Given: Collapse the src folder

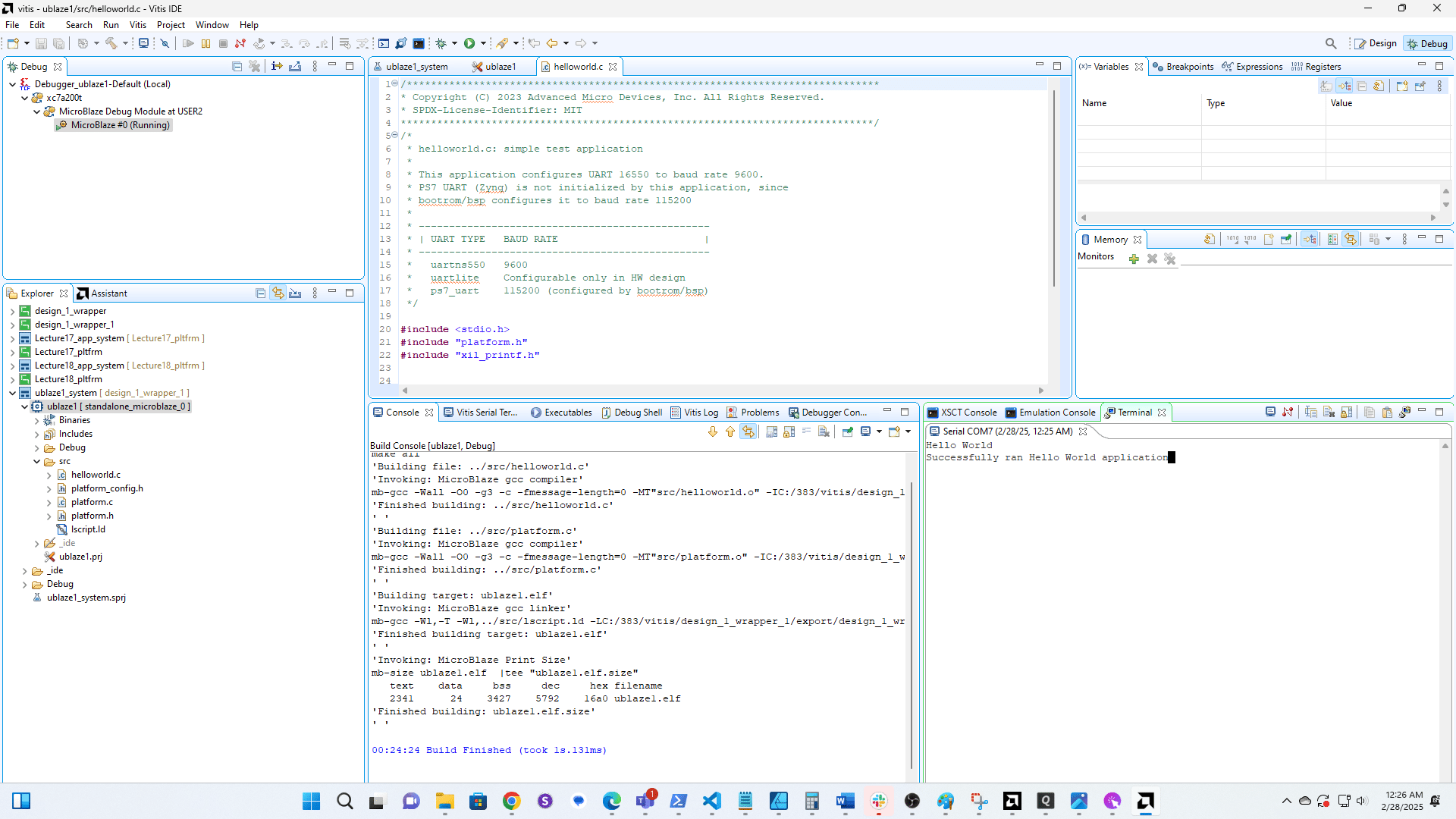Looking at the screenshot, I should coord(37,461).
